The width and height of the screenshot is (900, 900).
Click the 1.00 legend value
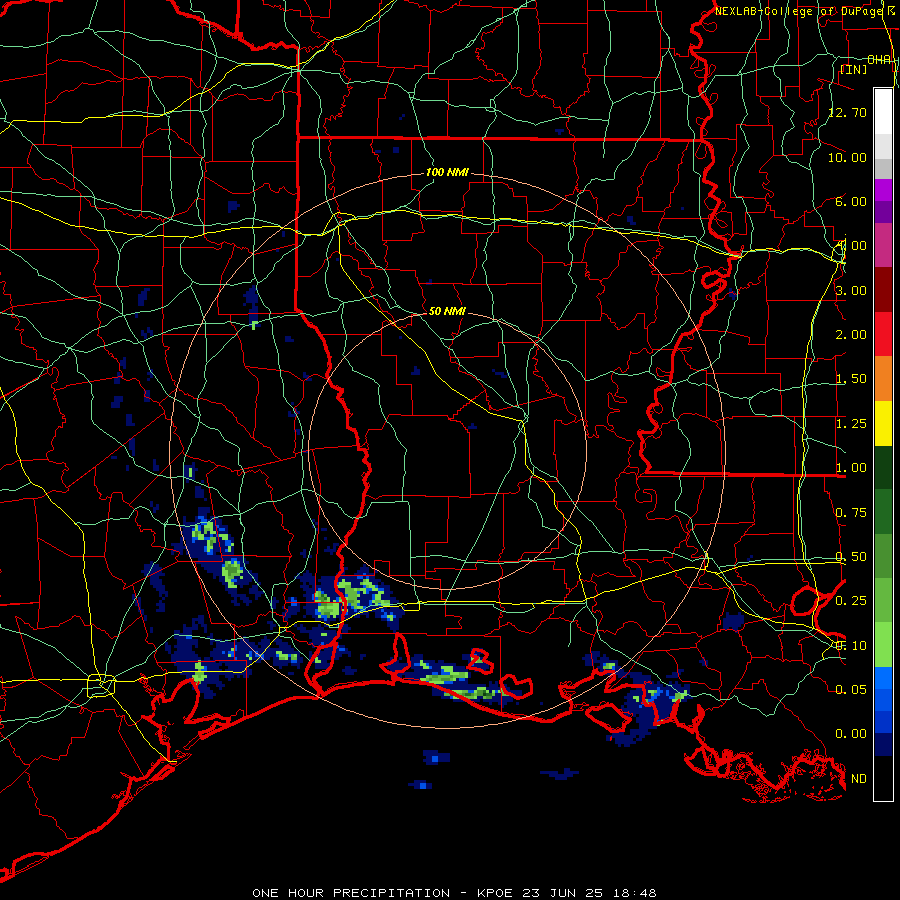851,468
